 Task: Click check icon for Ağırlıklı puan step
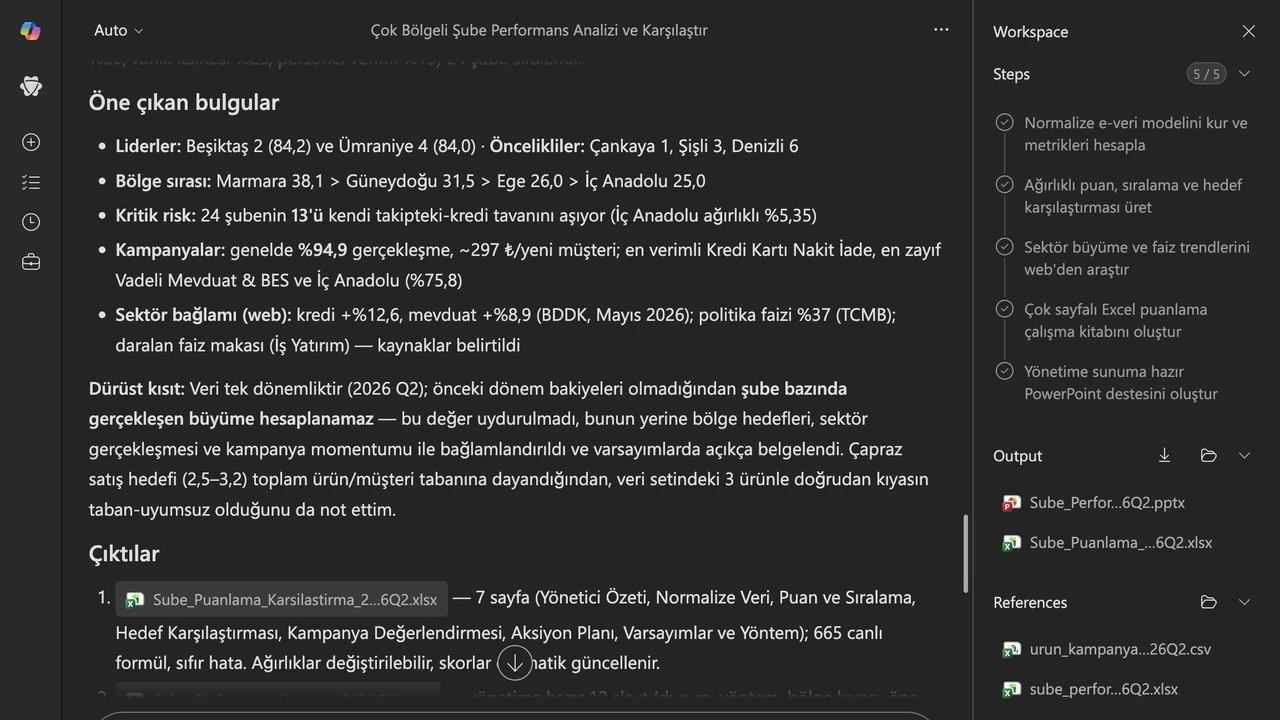1004,184
